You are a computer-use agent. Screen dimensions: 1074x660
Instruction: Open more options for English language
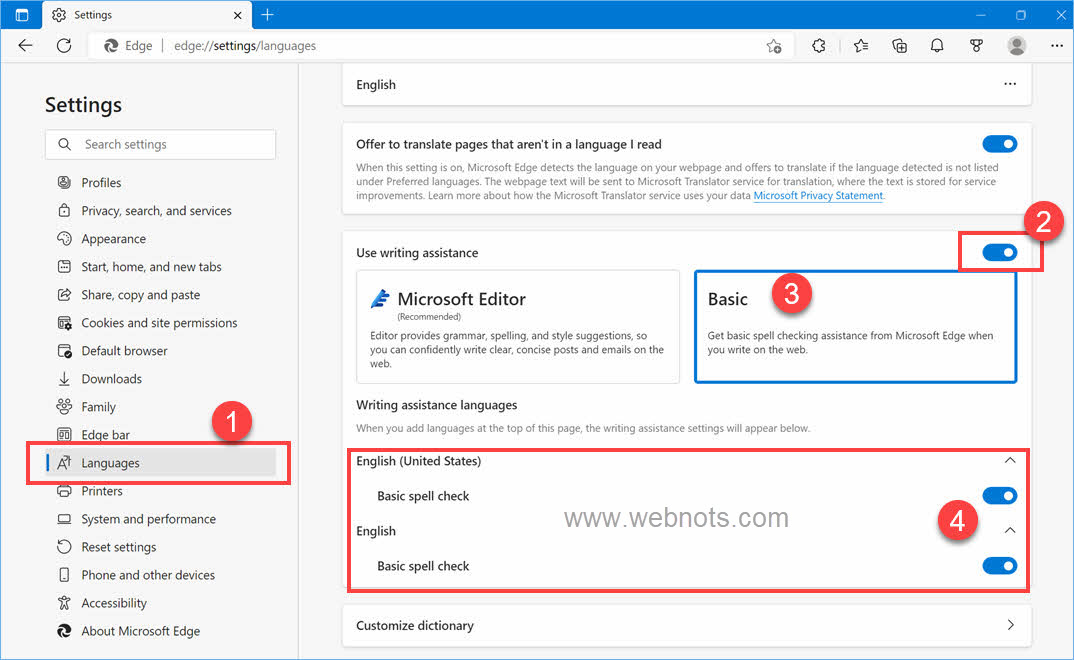pos(1010,84)
